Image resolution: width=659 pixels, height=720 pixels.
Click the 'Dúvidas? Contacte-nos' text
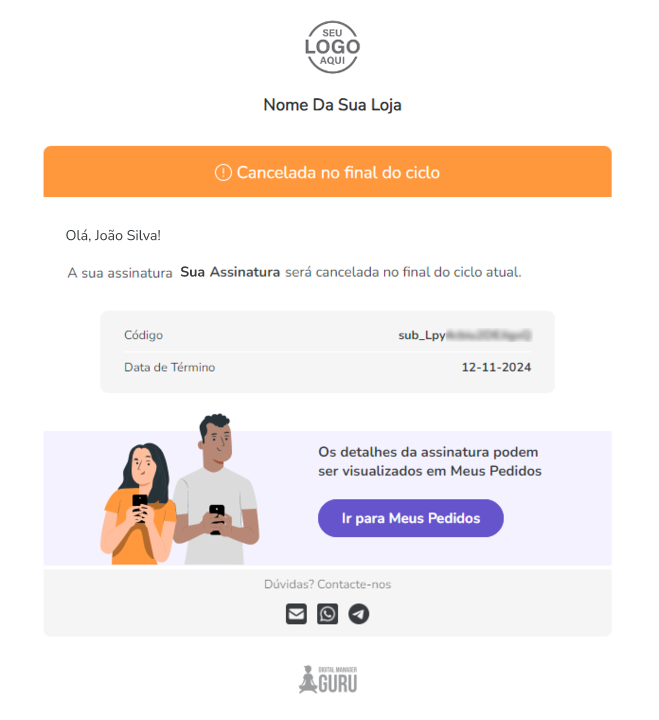328,584
